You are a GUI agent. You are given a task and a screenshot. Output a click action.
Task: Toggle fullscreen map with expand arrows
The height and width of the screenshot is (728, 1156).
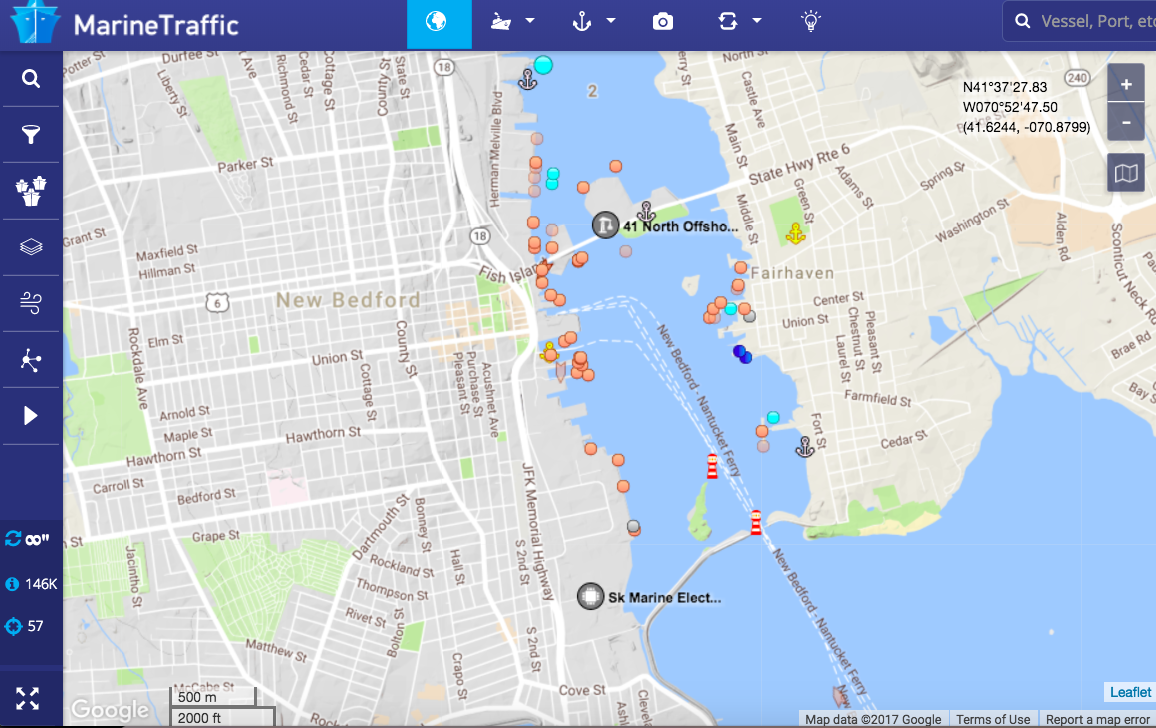click(27, 698)
